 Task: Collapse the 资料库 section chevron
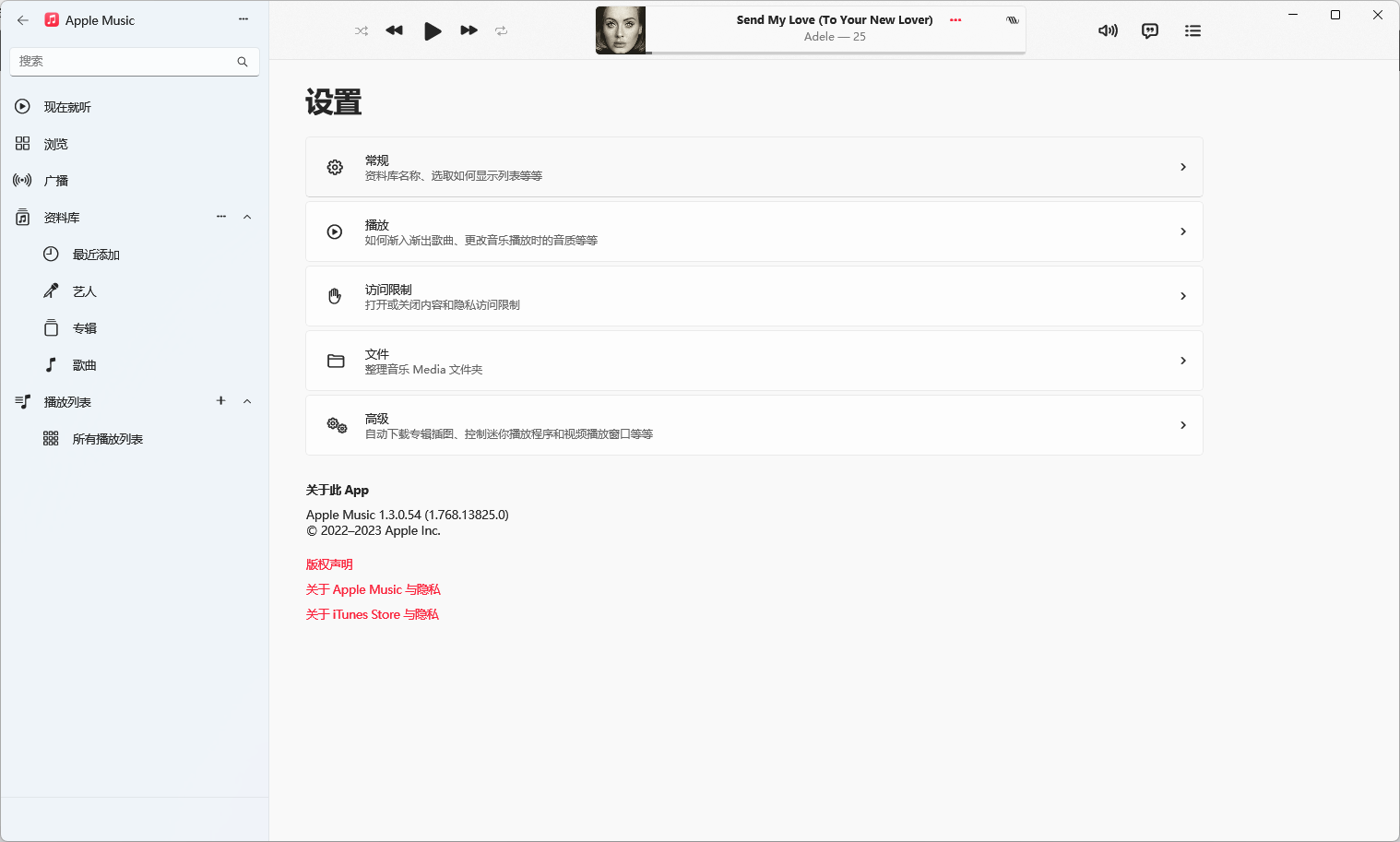(x=247, y=217)
